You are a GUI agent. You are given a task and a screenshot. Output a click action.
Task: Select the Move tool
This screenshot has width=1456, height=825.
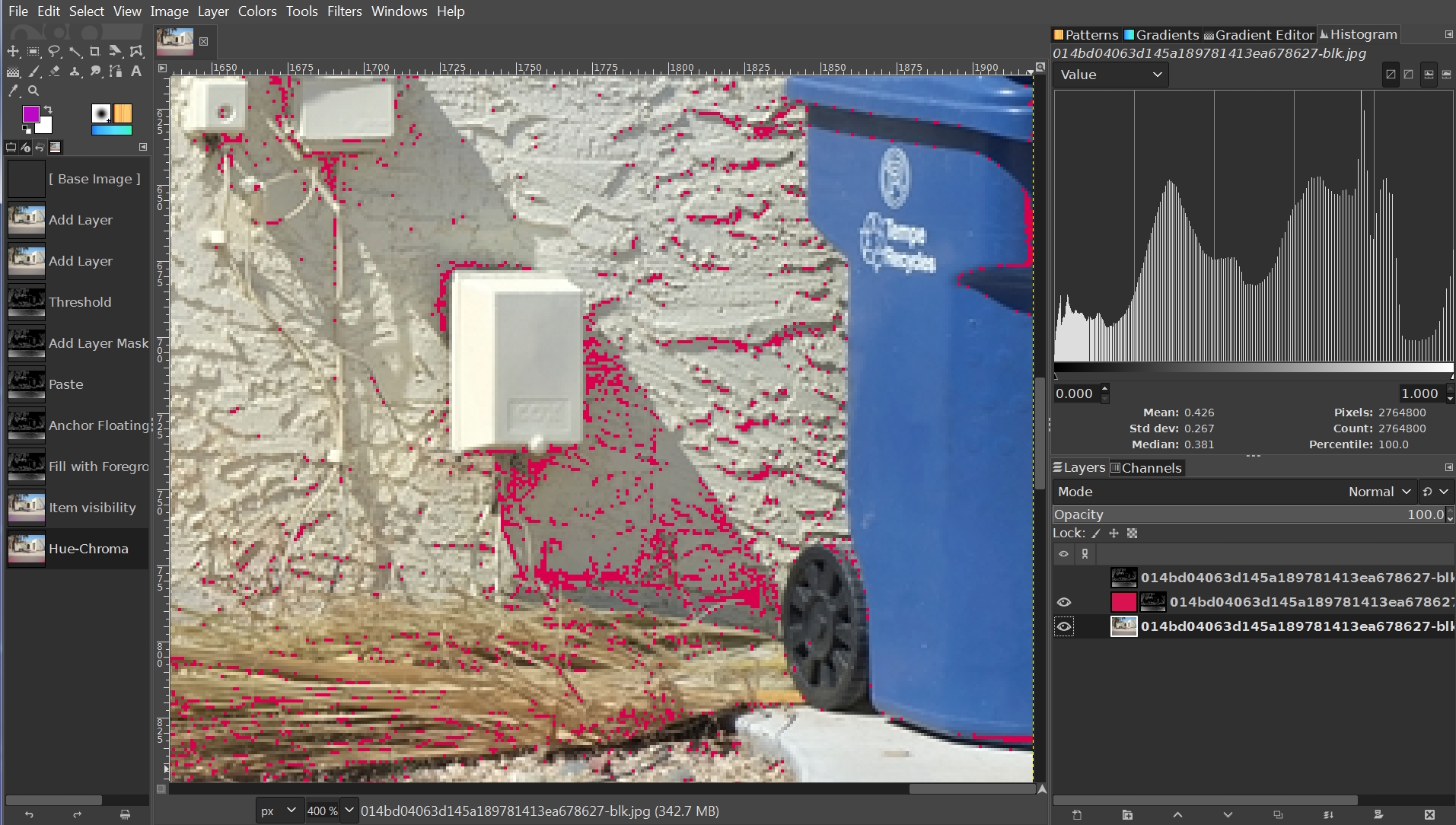coord(13,52)
